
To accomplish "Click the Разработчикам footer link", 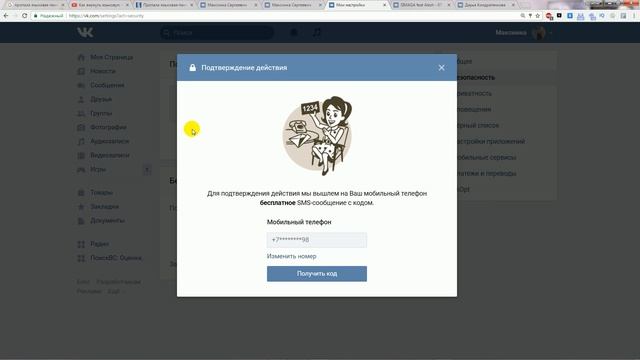I will tap(119, 282).
